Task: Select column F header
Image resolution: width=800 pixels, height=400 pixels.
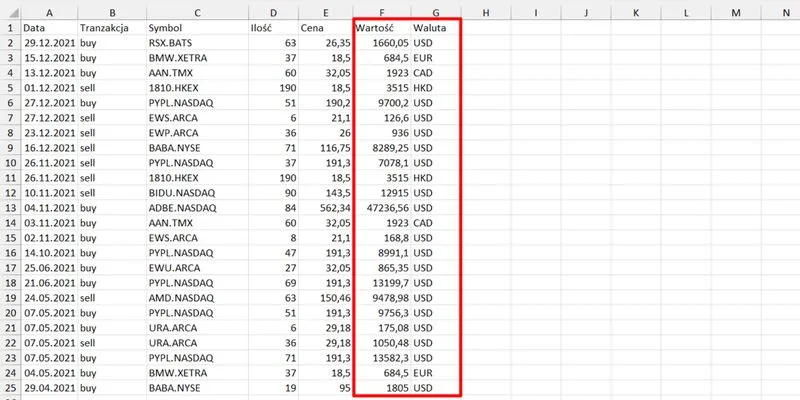Action: coord(383,12)
